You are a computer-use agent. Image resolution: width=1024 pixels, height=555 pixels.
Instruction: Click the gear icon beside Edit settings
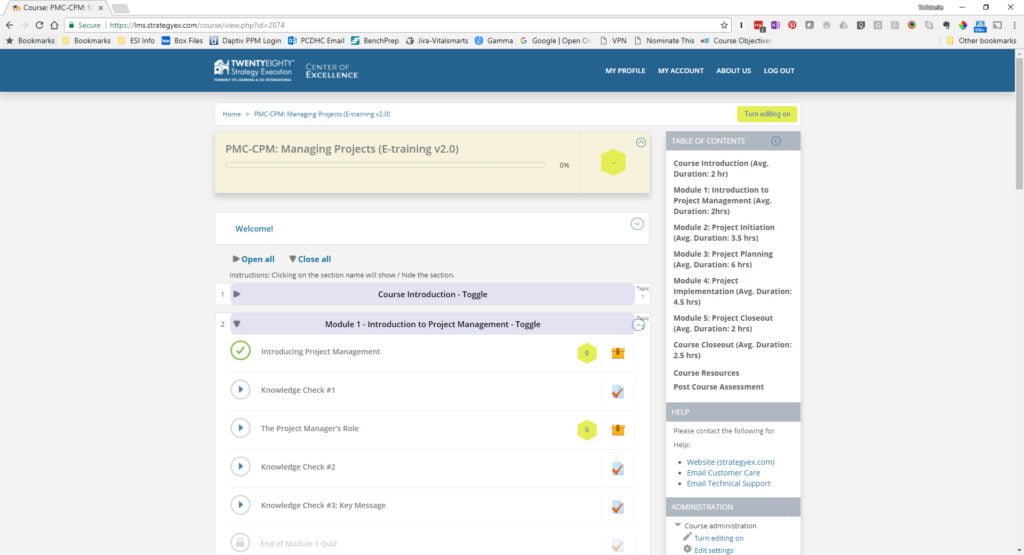[x=687, y=550]
